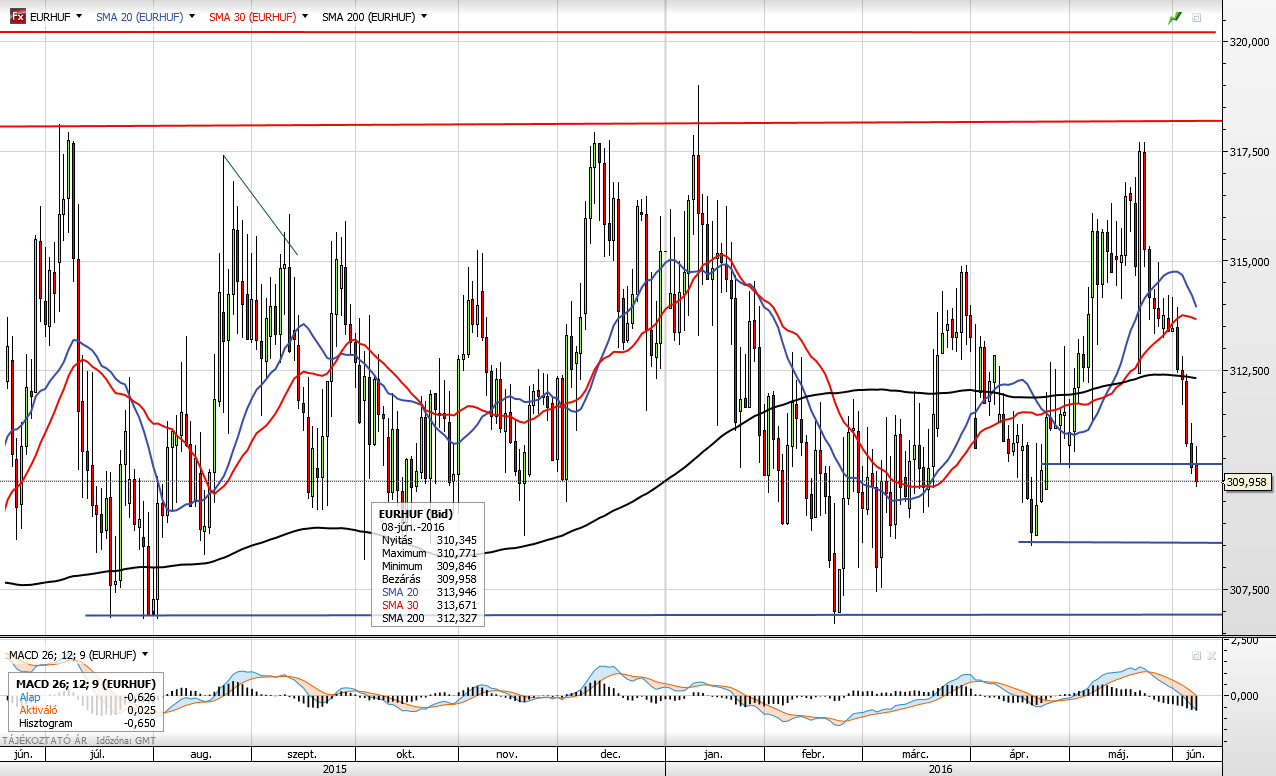Click the 315,000 price axis label

(x=1250, y=262)
